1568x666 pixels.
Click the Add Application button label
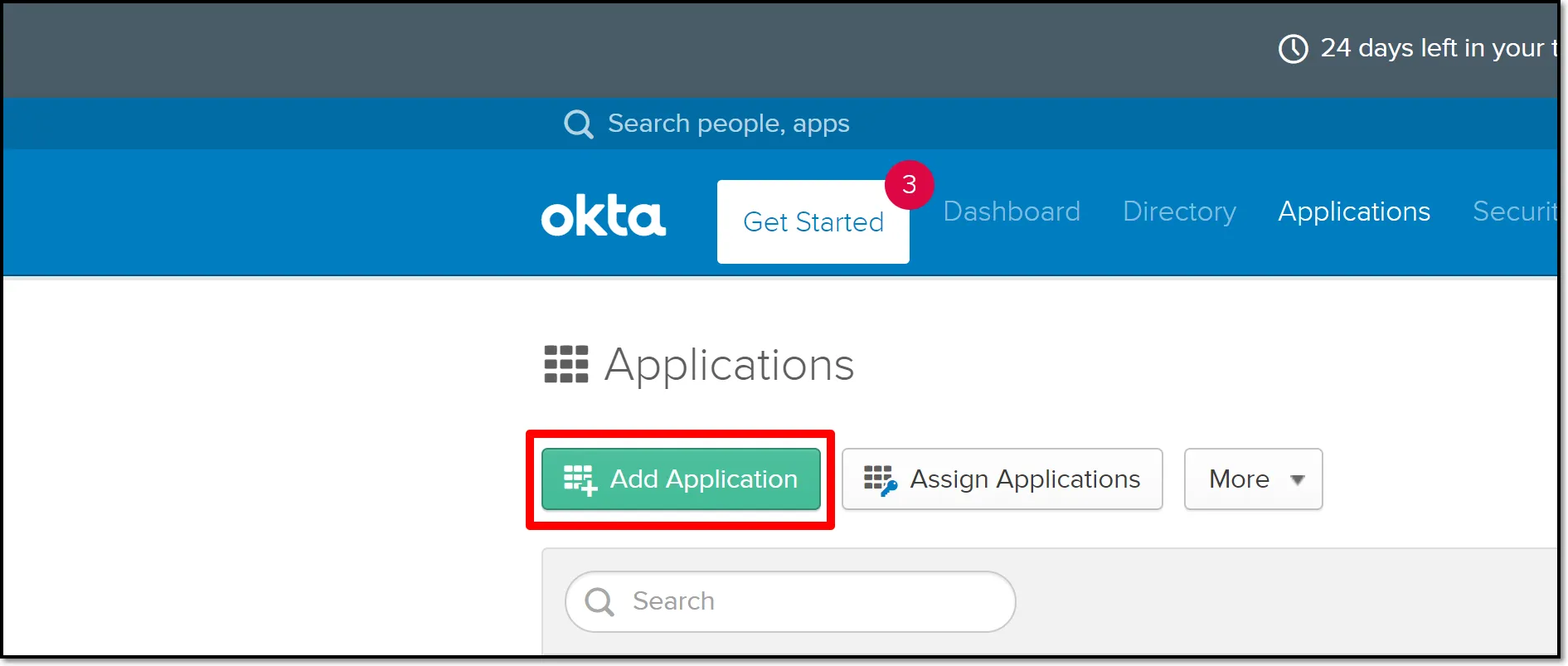pyautogui.click(x=703, y=479)
